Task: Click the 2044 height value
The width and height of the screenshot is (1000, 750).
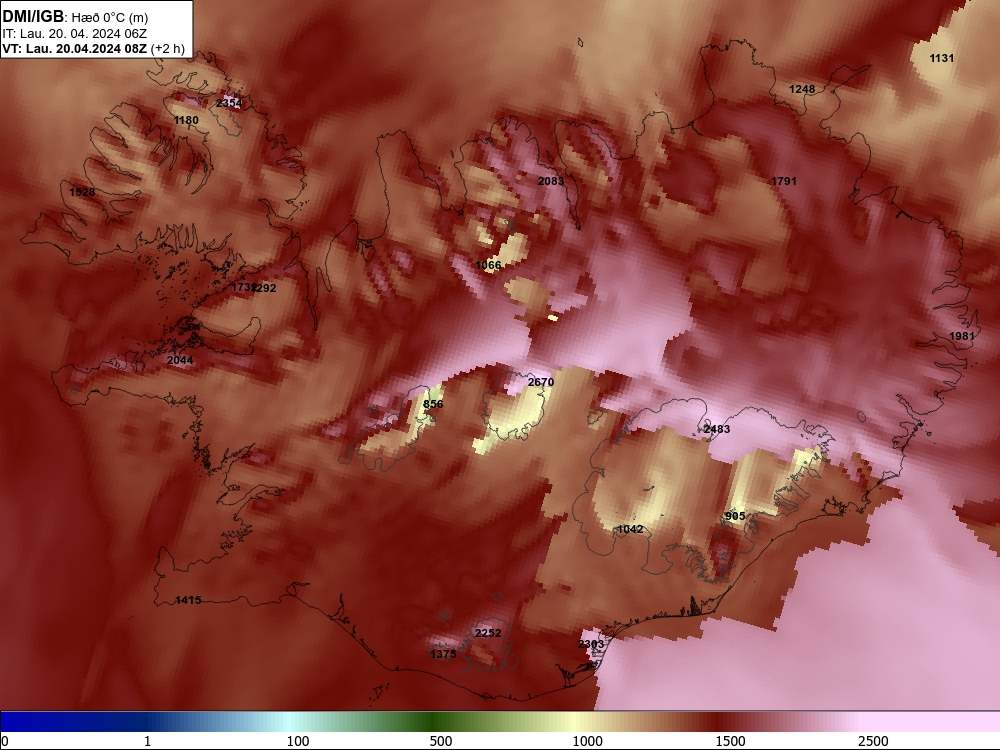Action: [180, 360]
